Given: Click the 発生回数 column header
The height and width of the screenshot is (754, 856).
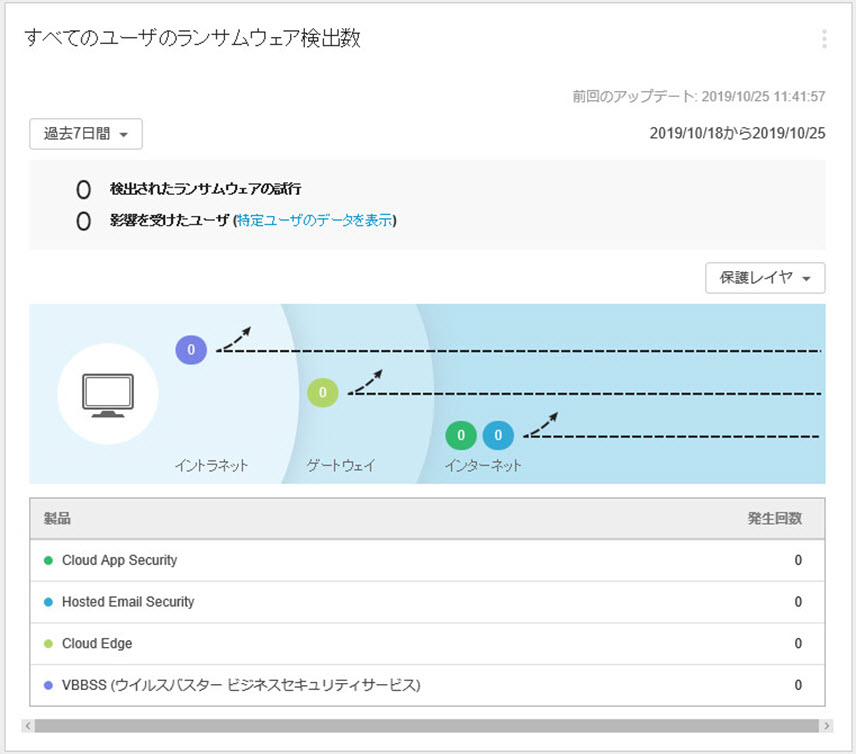Looking at the screenshot, I should [774, 519].
